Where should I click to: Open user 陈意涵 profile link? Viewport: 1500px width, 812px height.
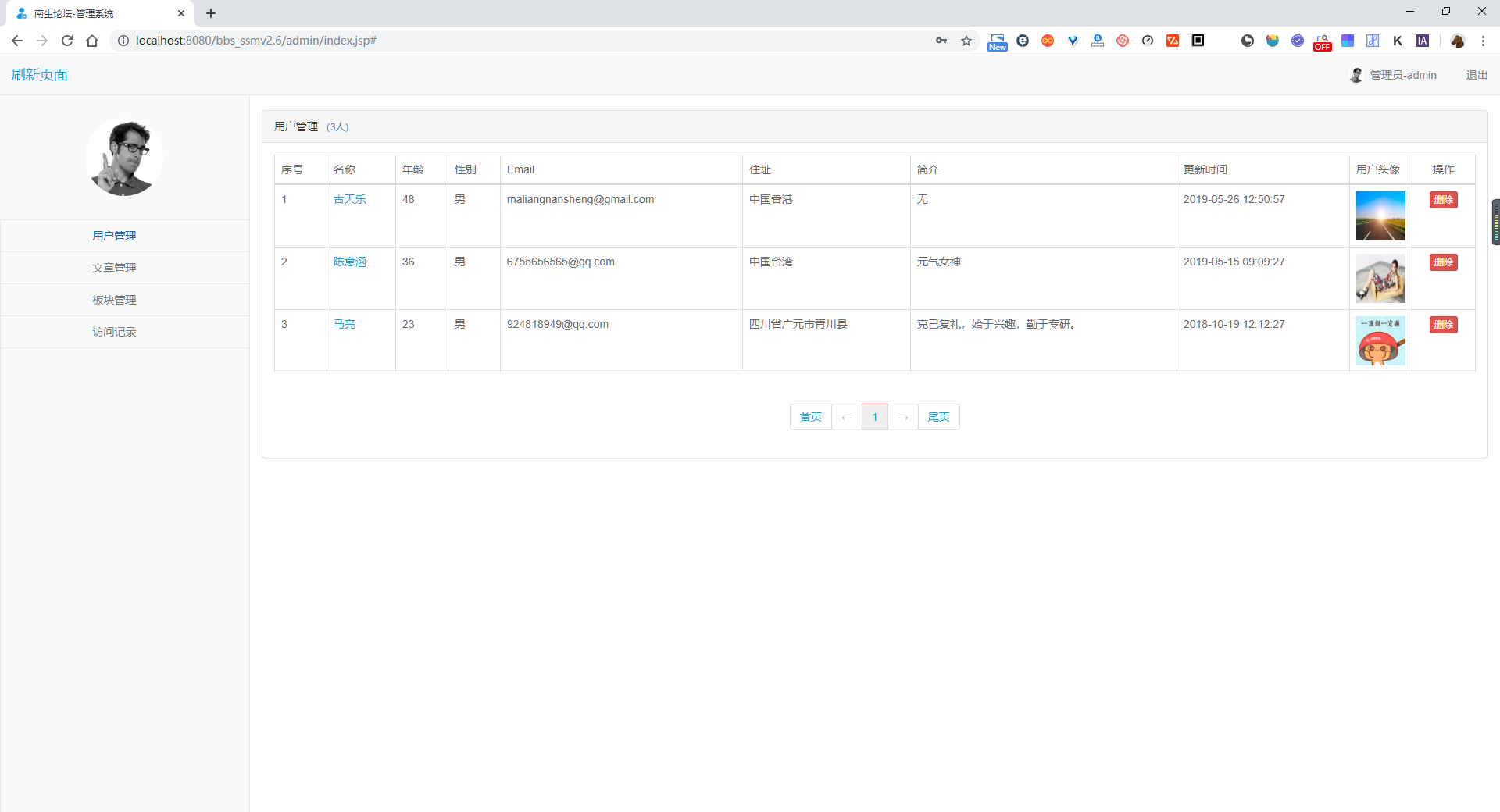coord(350,262)
